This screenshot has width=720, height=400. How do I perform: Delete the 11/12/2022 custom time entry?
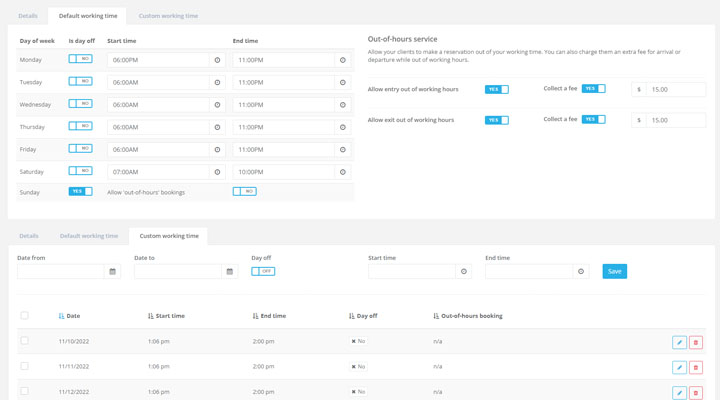[x=696, y=393]
